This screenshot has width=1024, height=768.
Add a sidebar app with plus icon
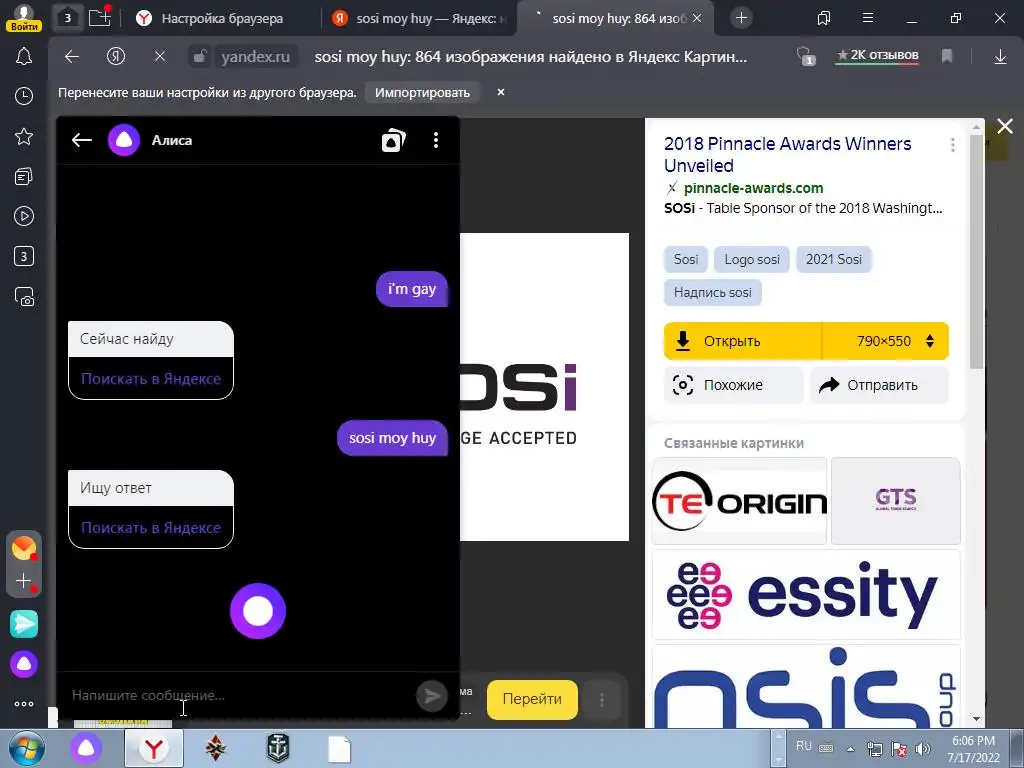tap(24, 581)
